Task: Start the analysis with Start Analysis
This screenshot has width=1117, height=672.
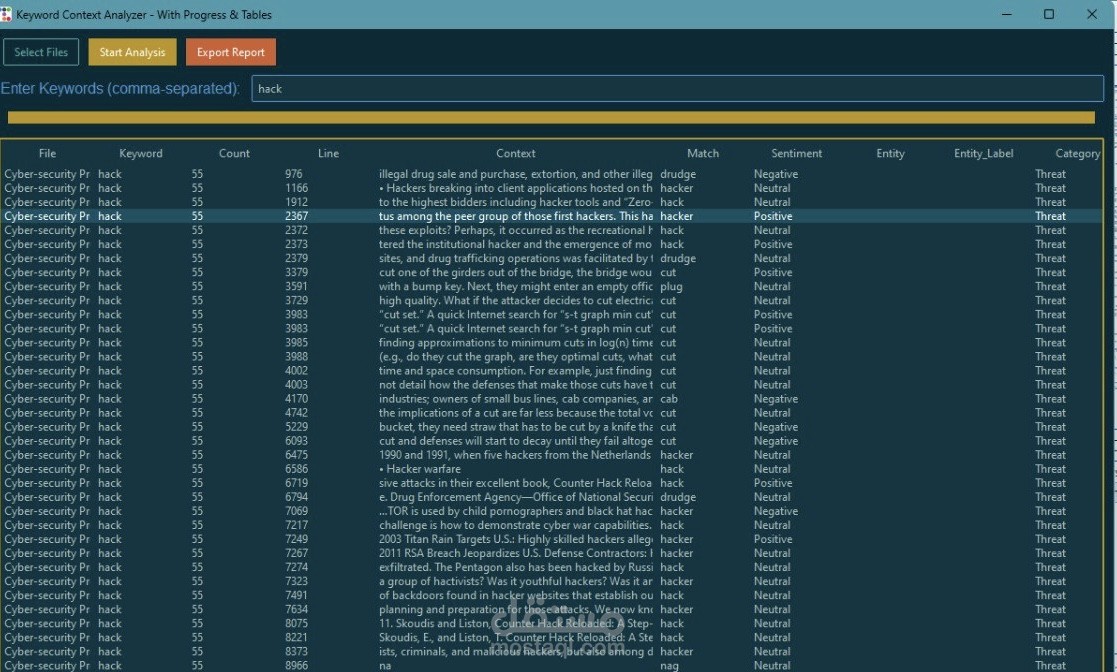Action: 132,52
